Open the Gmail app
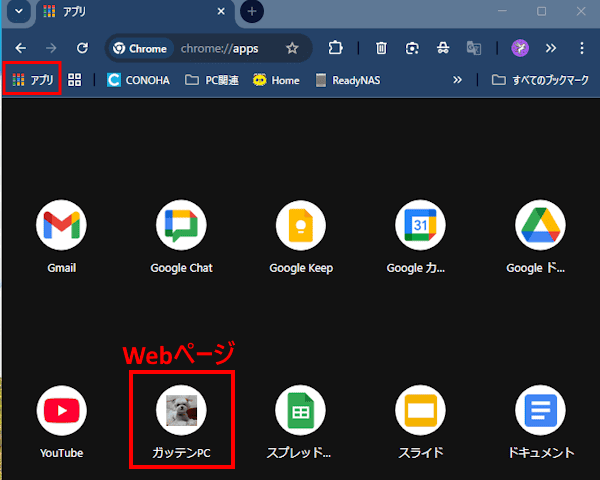Viewport: 600px width, 480px height. tap(61, 225)
